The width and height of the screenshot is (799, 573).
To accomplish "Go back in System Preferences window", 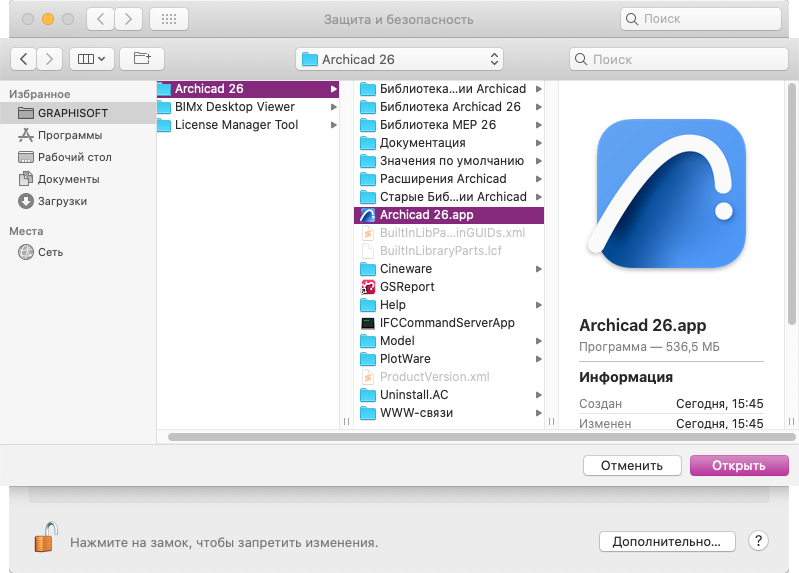I will point(100,19).
